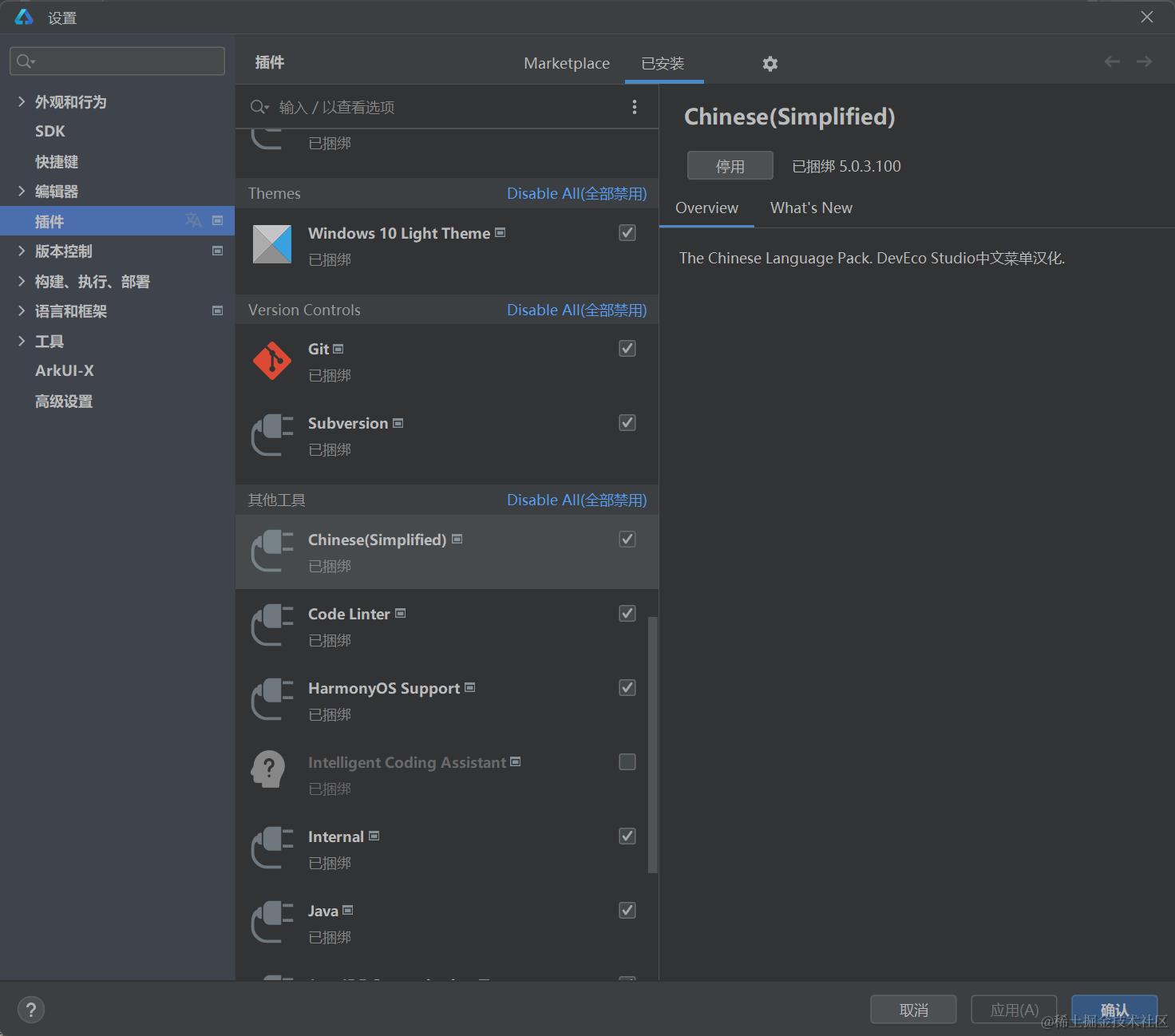Switch to the Marketplace tab

point(567,63)
